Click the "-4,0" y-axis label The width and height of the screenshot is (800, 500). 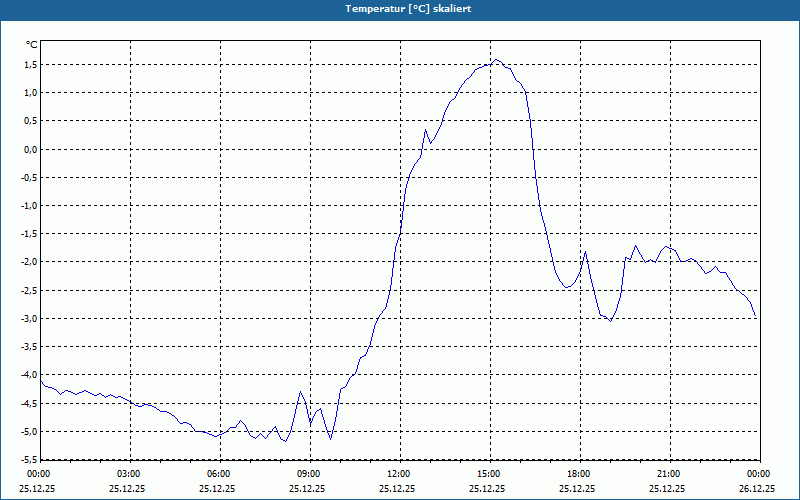click(30, 375)
